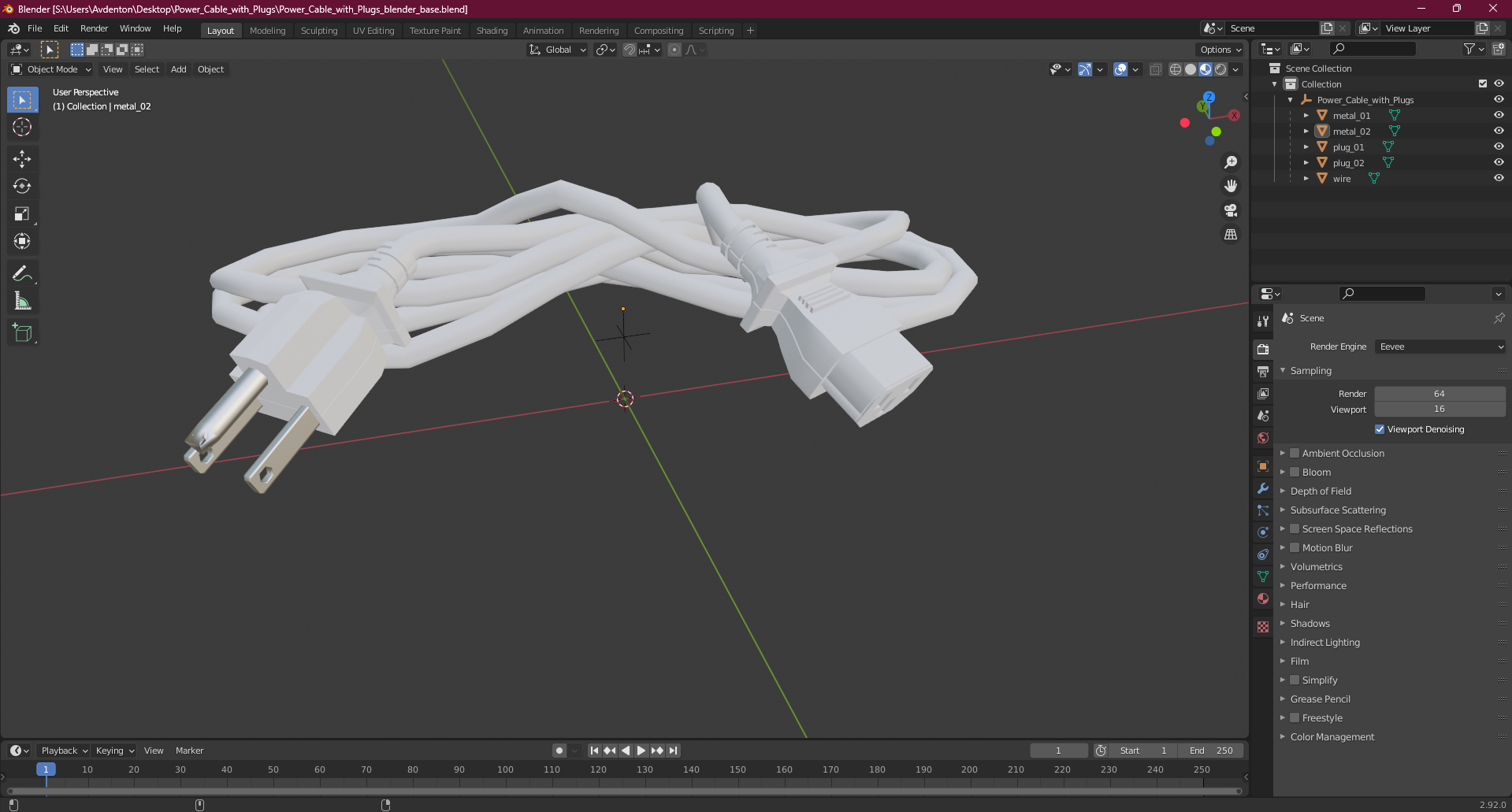
Task: Open the Keying popover
Action: click(x=114, y=751)
